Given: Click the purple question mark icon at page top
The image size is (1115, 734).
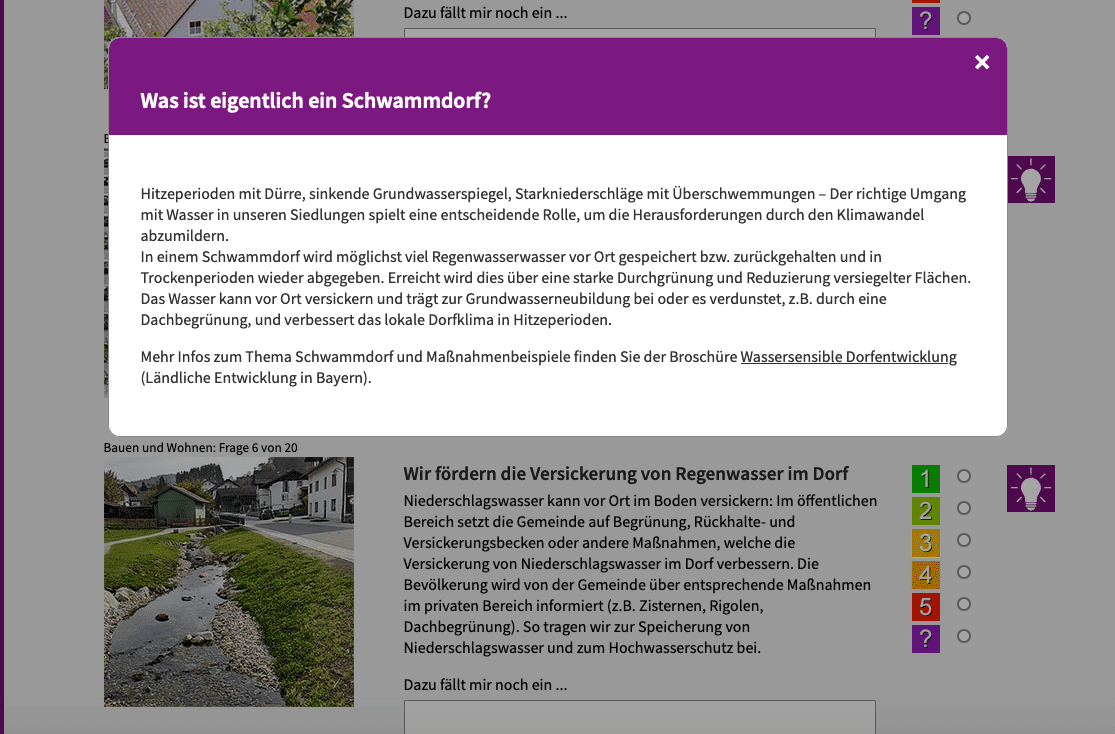Looking at the screenshot, I should tap(925, 21).
